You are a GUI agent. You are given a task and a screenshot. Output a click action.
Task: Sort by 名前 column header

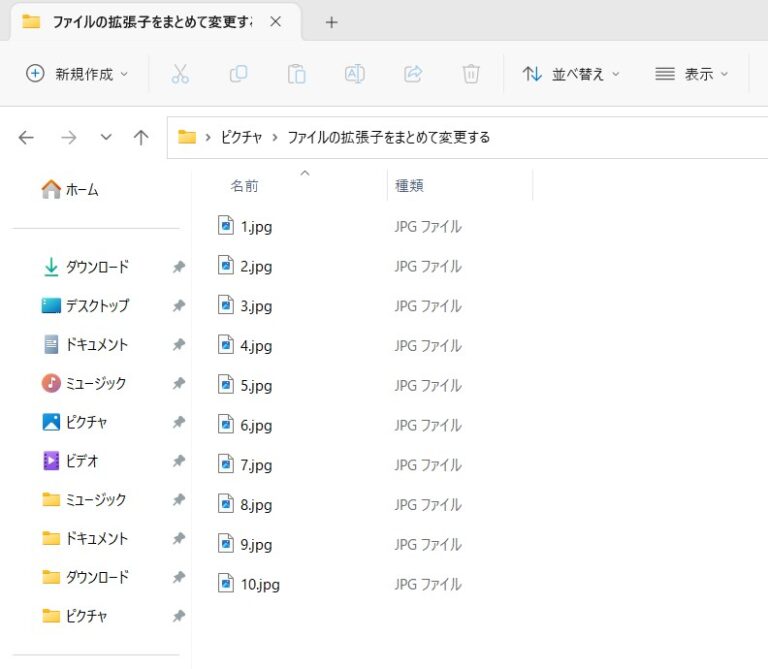point(244,186)
